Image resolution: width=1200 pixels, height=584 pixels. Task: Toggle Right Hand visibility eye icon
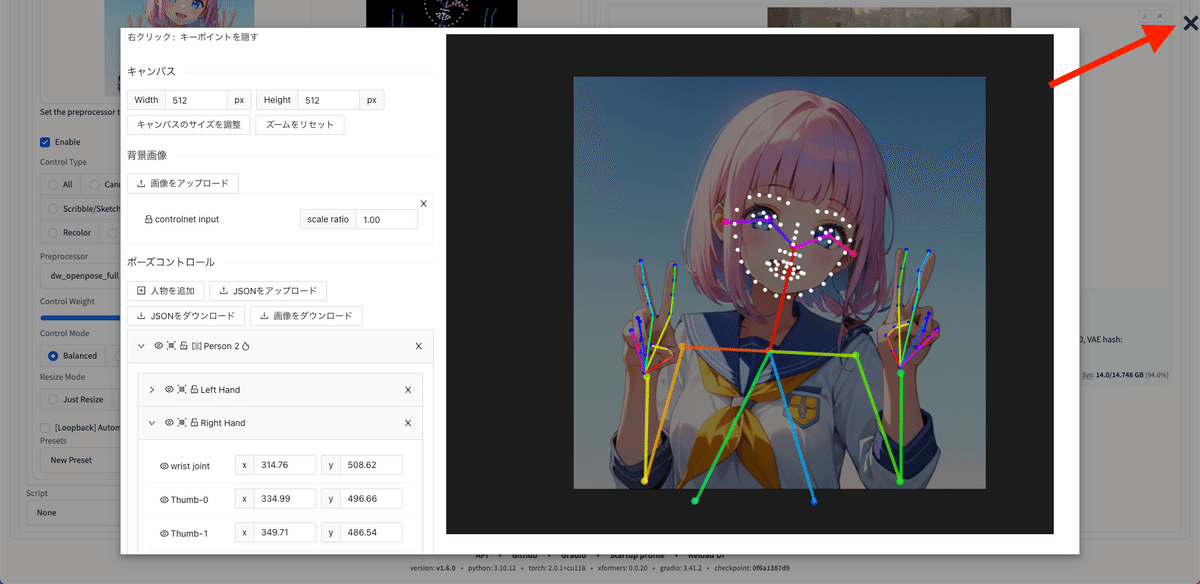tap(169, 423)
